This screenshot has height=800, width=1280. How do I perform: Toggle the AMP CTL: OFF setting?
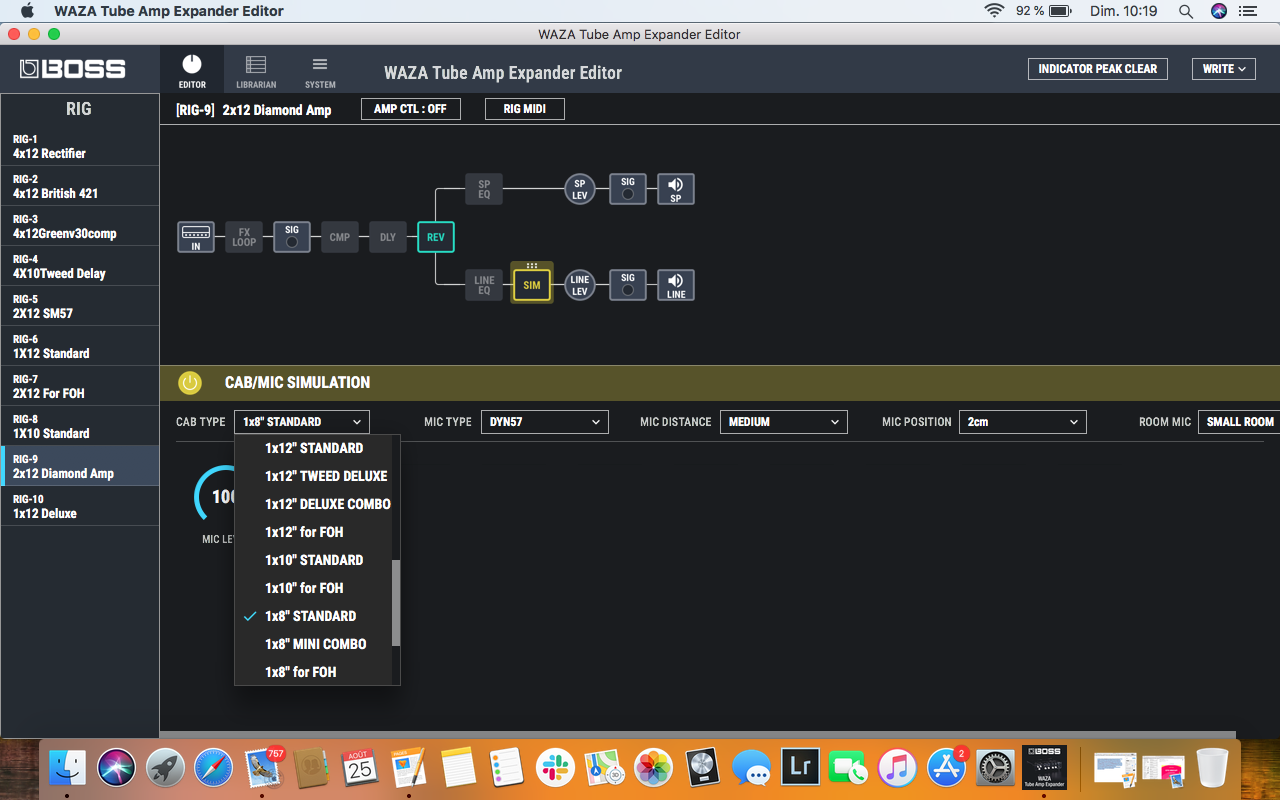click(x=410, y=108)
